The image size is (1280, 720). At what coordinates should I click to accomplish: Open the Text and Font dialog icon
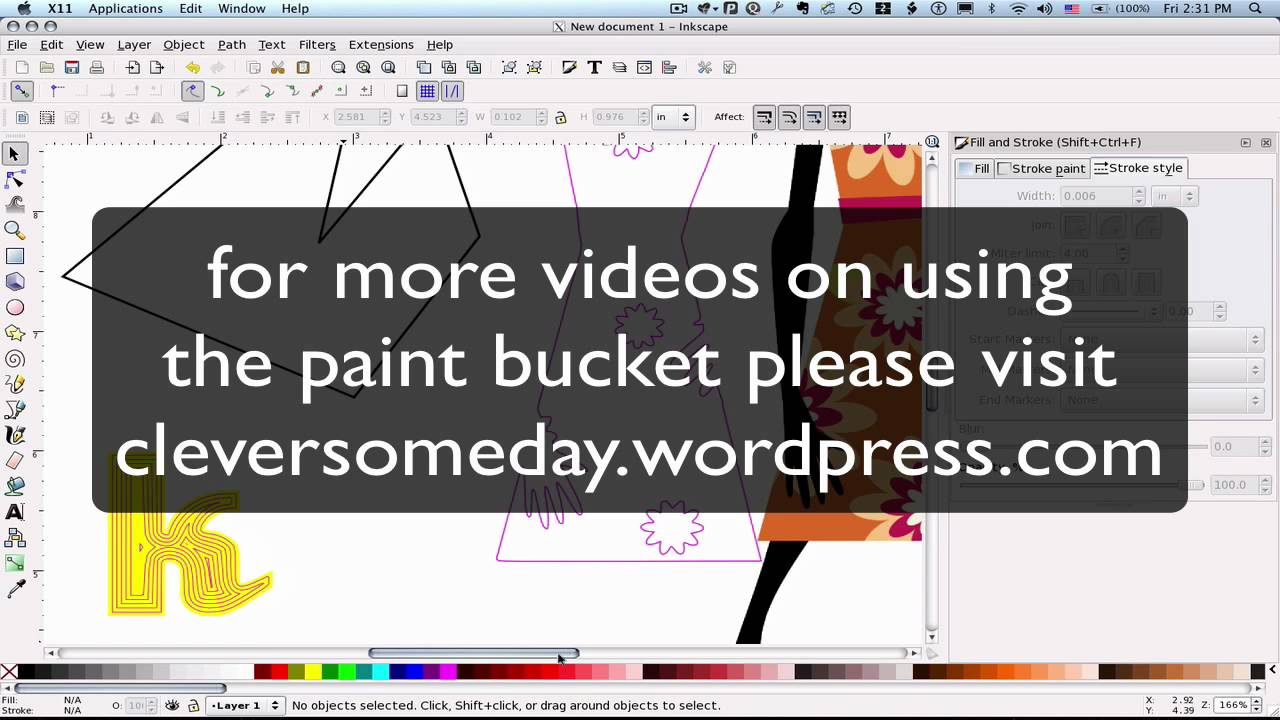tap(594, 67)
